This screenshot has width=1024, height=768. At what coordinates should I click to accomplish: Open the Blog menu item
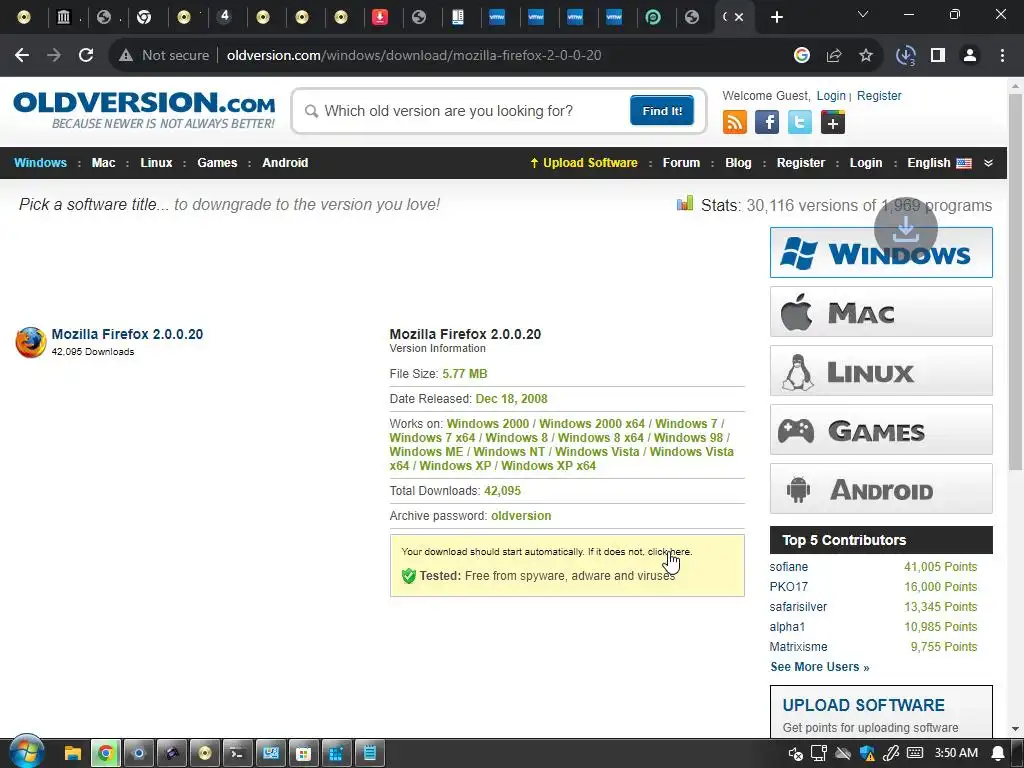coord(738,163)
